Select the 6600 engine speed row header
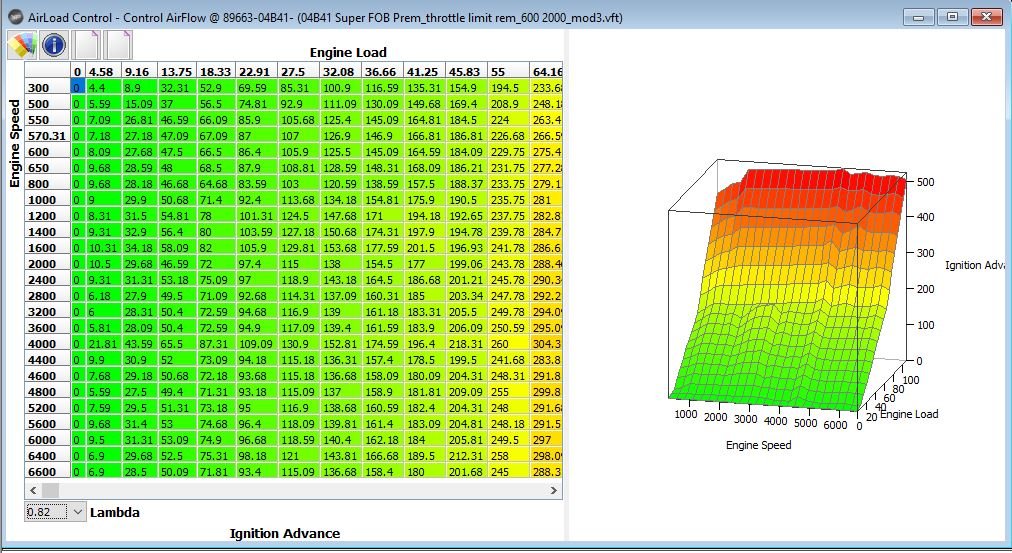The height and width of the screenshot is (553, 1012). pos(47,471)
